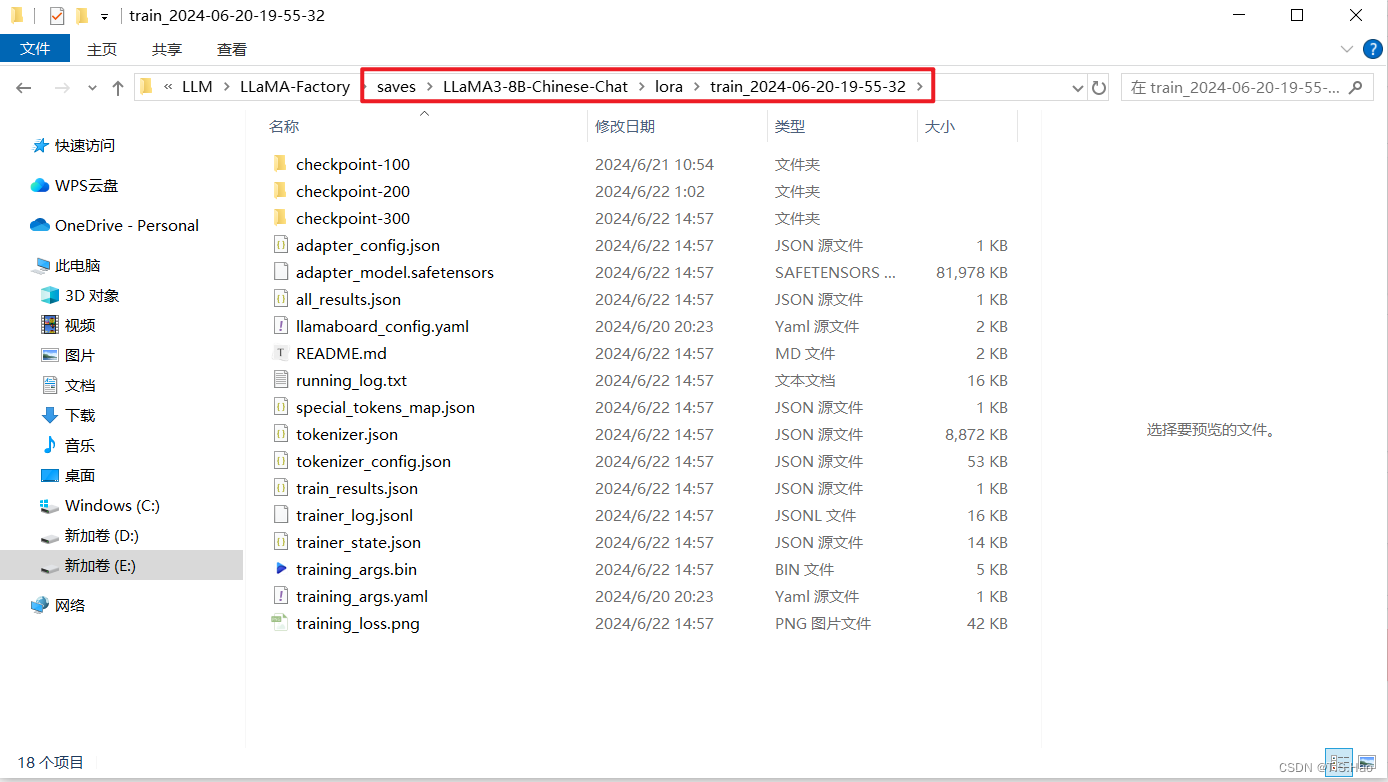
Task: Expand chevron after LLaMA-Factory in path
Action: pyautogui.click(x=364, y=87)
